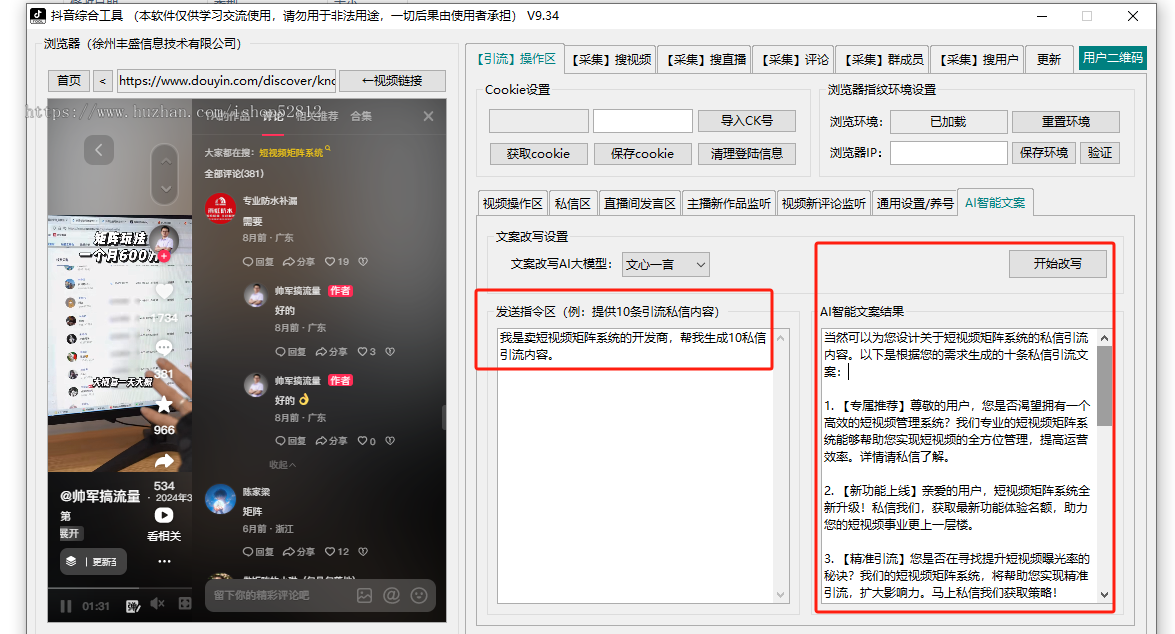
Task: Switch to 主播新作品监听 sub-tab
Action: pyautogui.click(x=728, y=203)
